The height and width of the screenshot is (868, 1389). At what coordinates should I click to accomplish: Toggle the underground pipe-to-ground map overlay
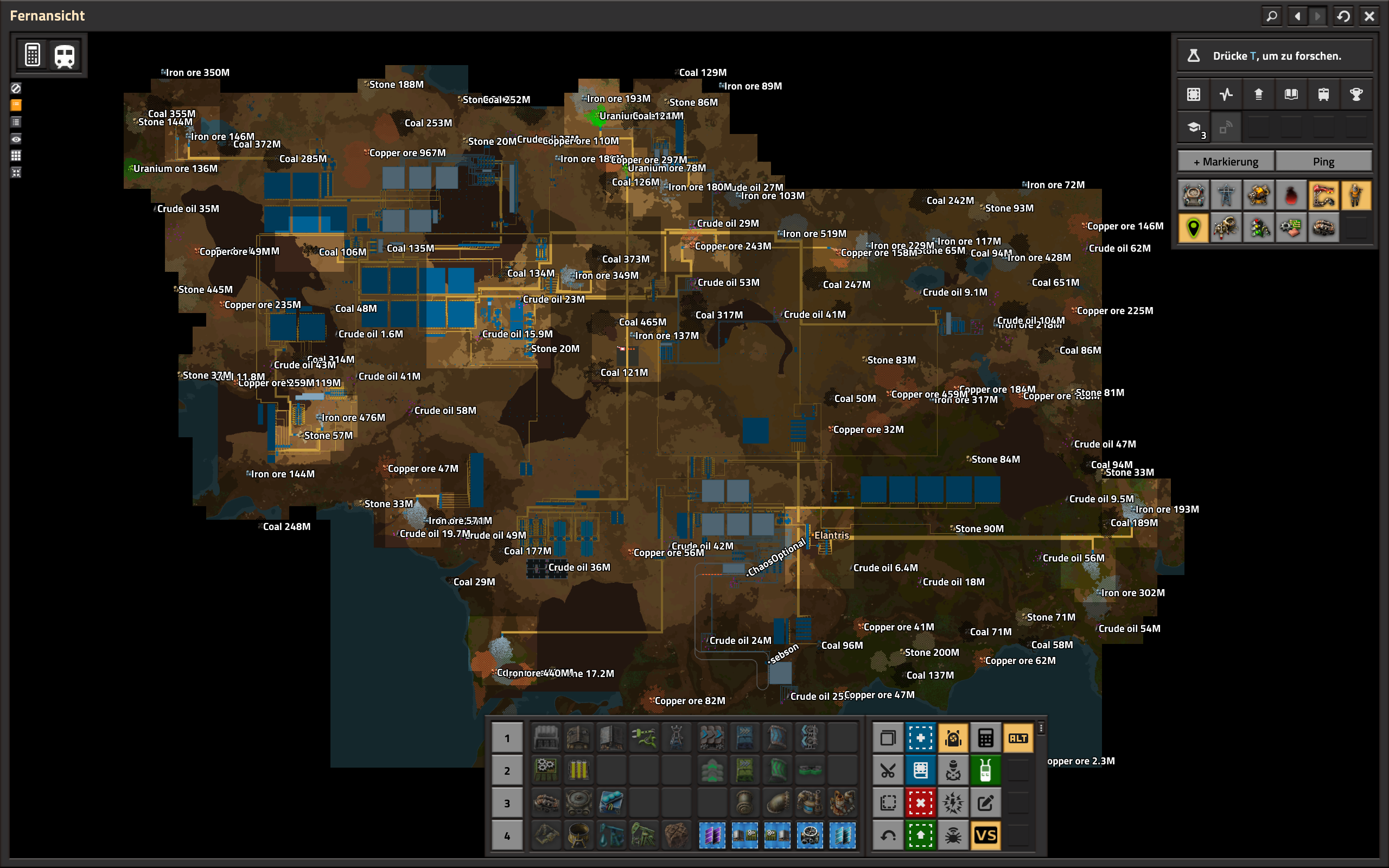point(1323,228)
